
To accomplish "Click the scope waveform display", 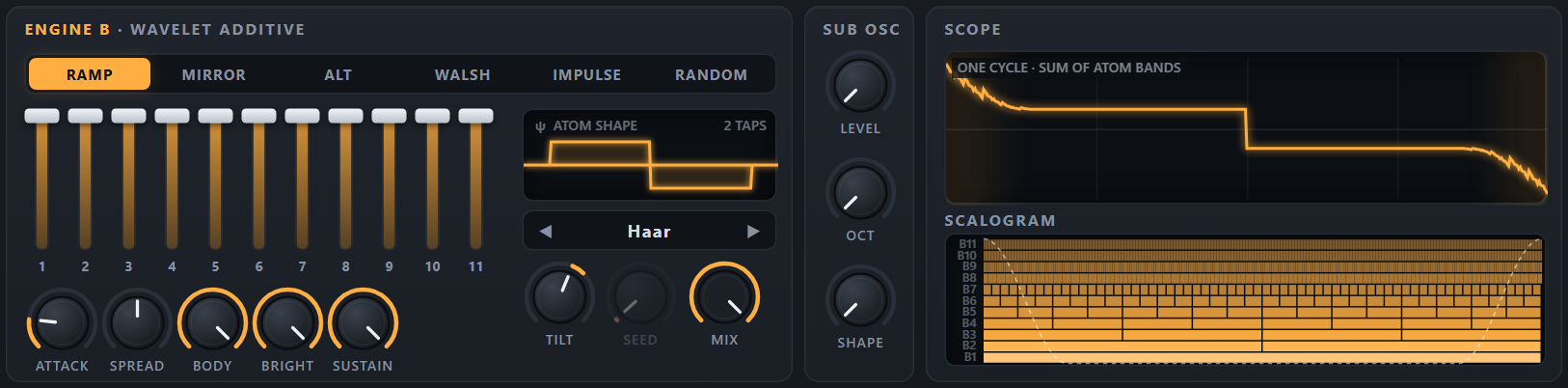I will click(1246, 127).
